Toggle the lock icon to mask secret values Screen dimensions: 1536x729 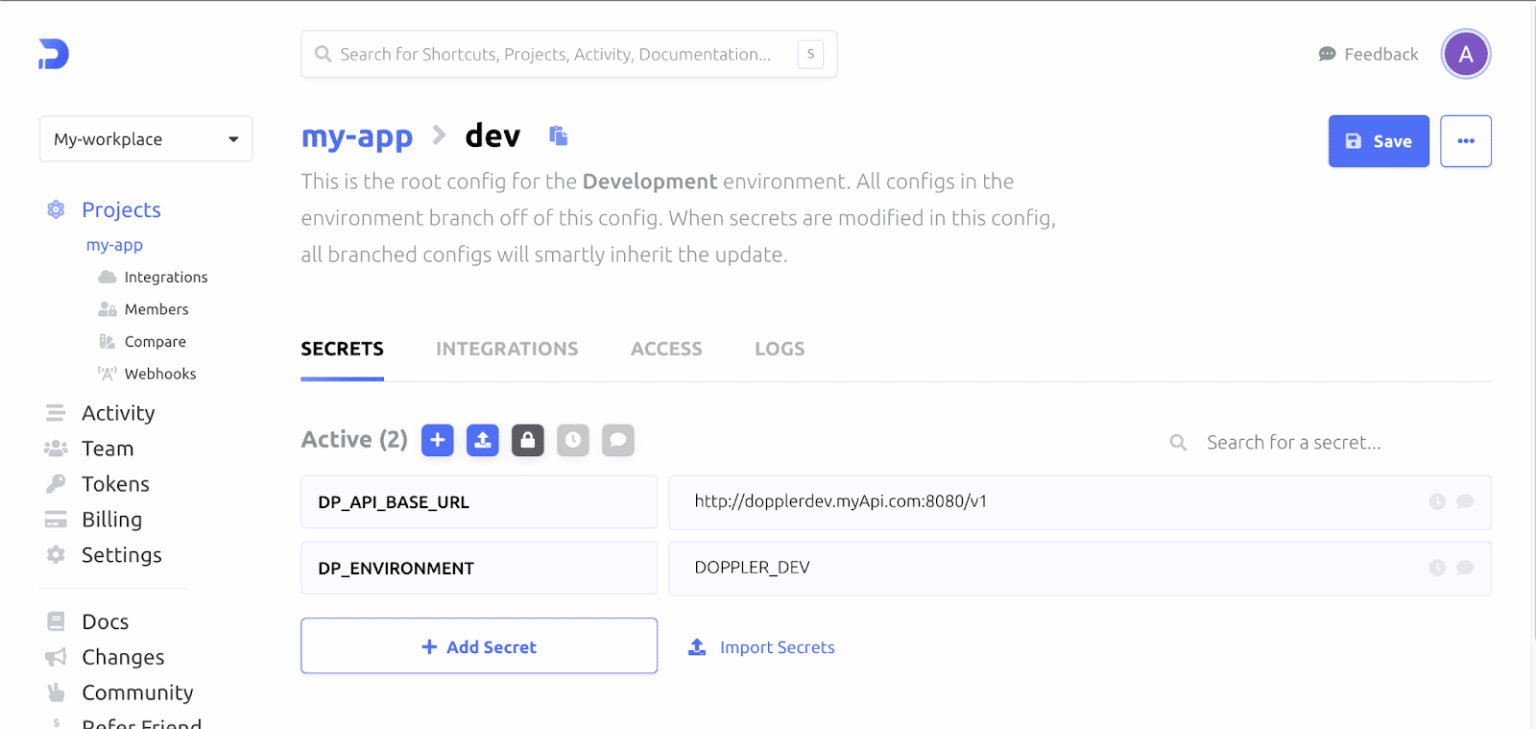(527, 440)
